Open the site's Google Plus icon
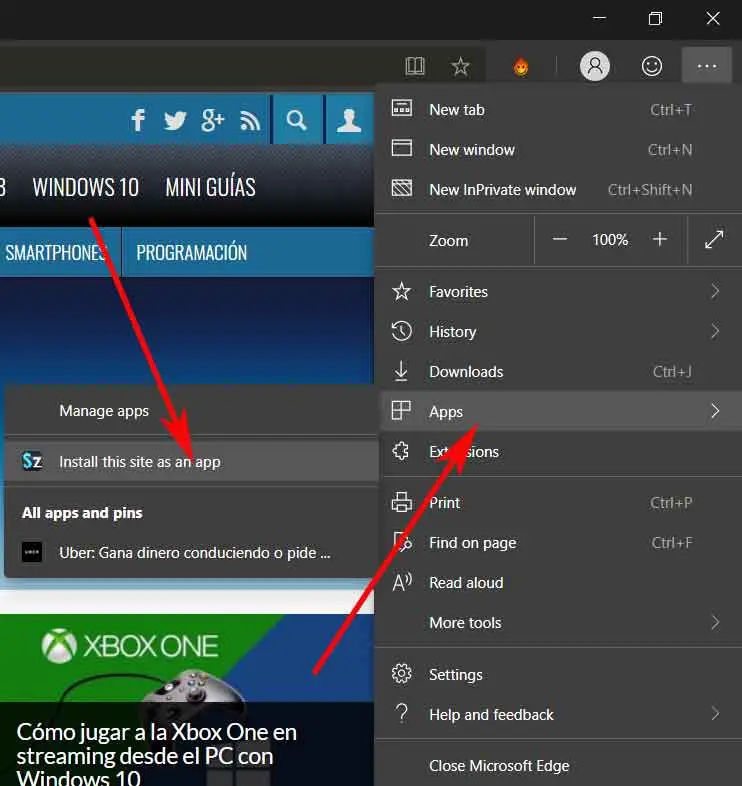Screen dimensions: 742x786 point(212,120)
